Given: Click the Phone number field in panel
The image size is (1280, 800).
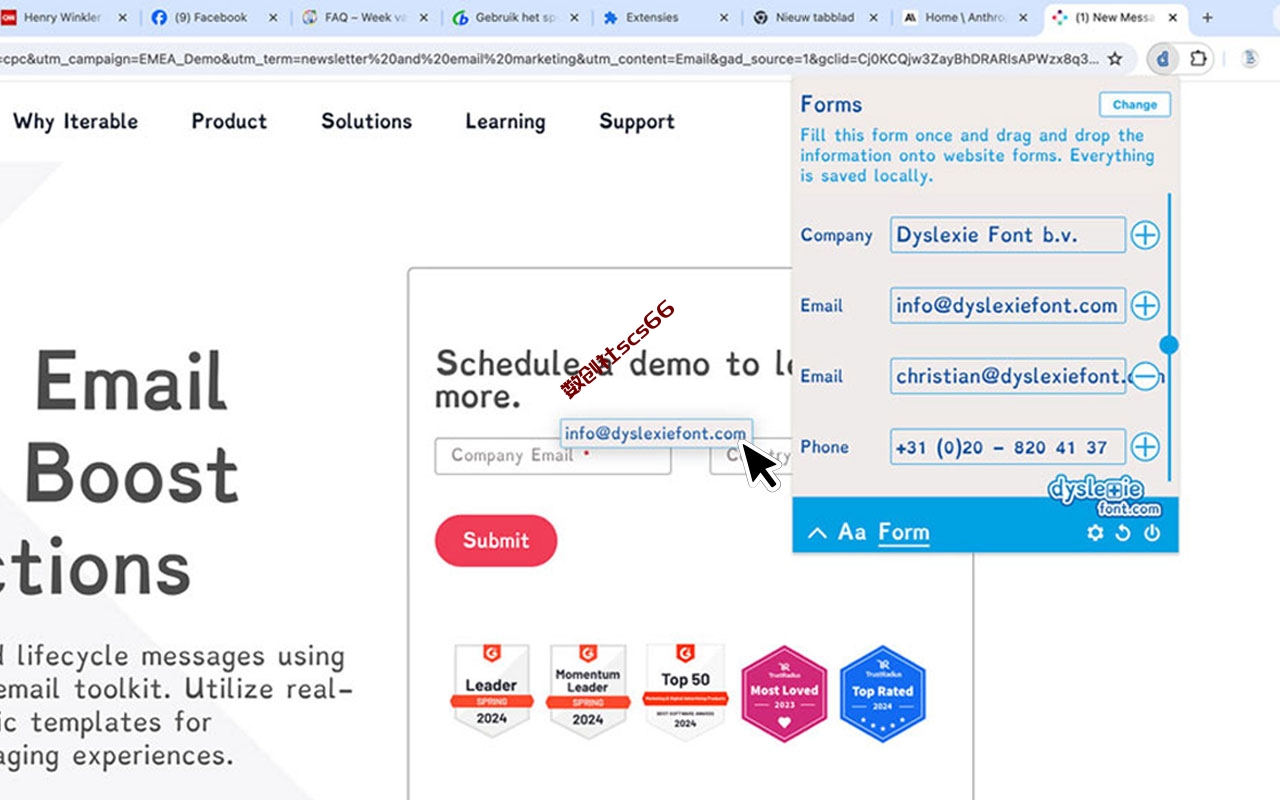Looking at the screenshot, I should pos(1008,447).
